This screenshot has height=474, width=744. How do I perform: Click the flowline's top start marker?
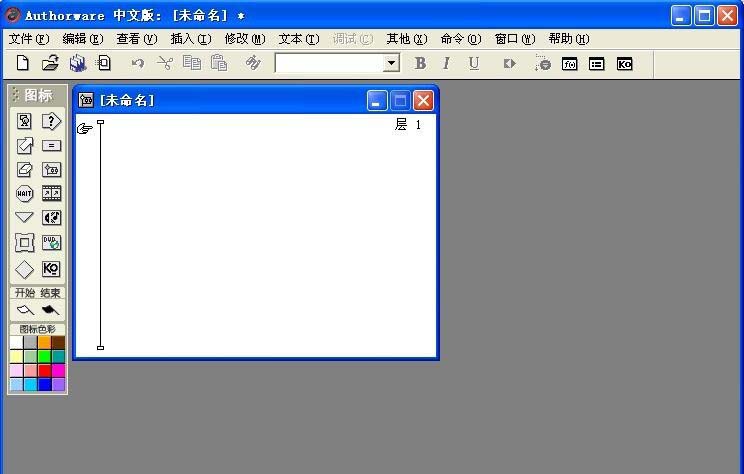tap(101, 122)
